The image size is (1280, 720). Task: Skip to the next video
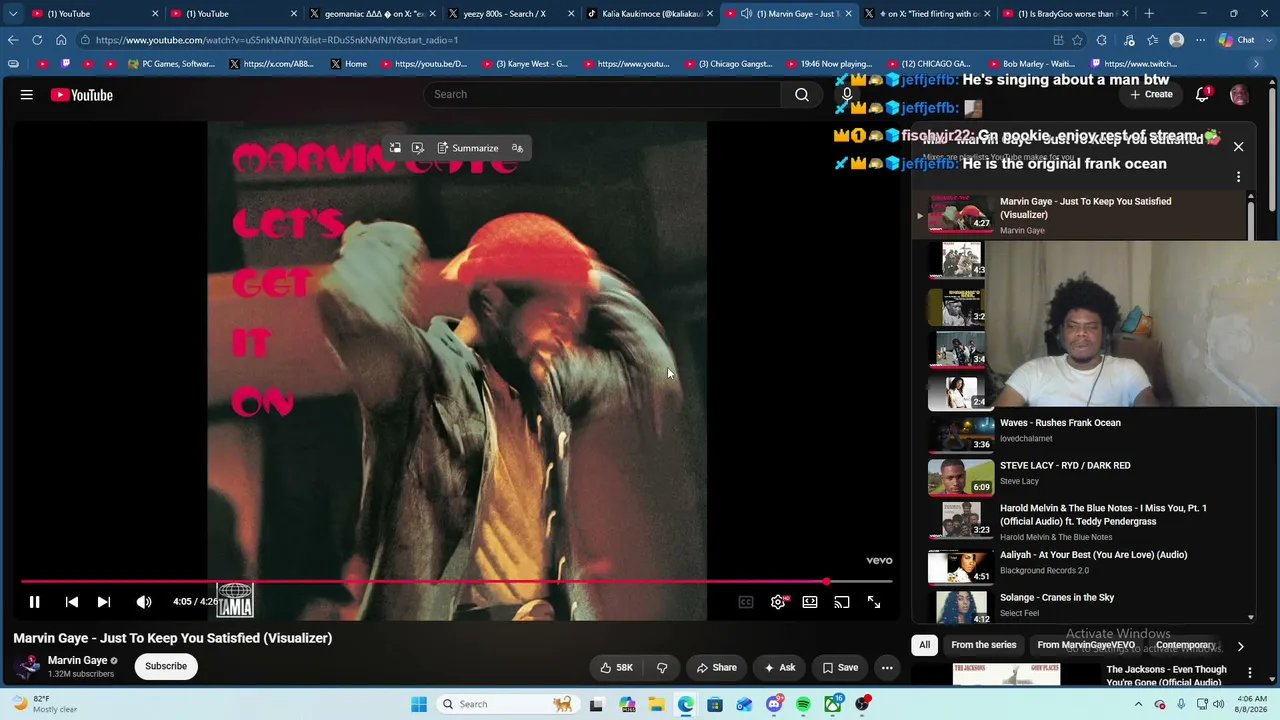point(104,602)
